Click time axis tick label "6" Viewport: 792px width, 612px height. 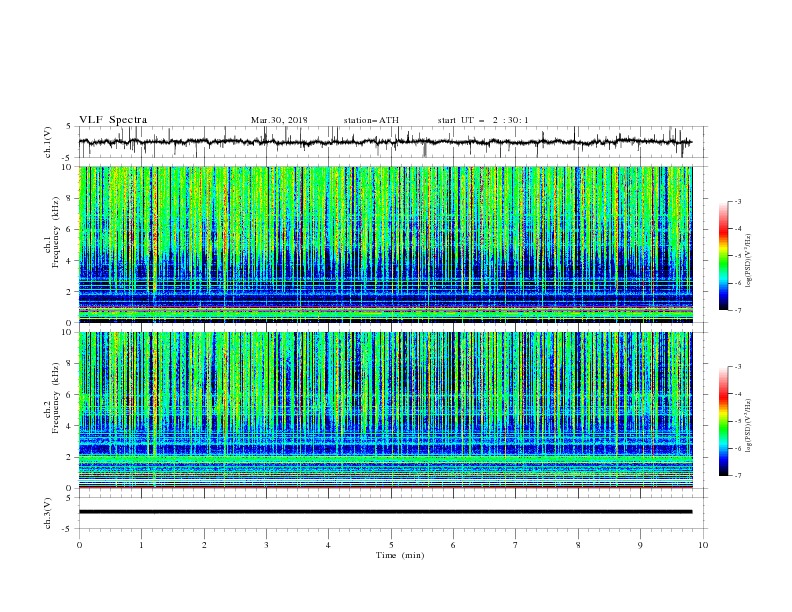point(453,545)
